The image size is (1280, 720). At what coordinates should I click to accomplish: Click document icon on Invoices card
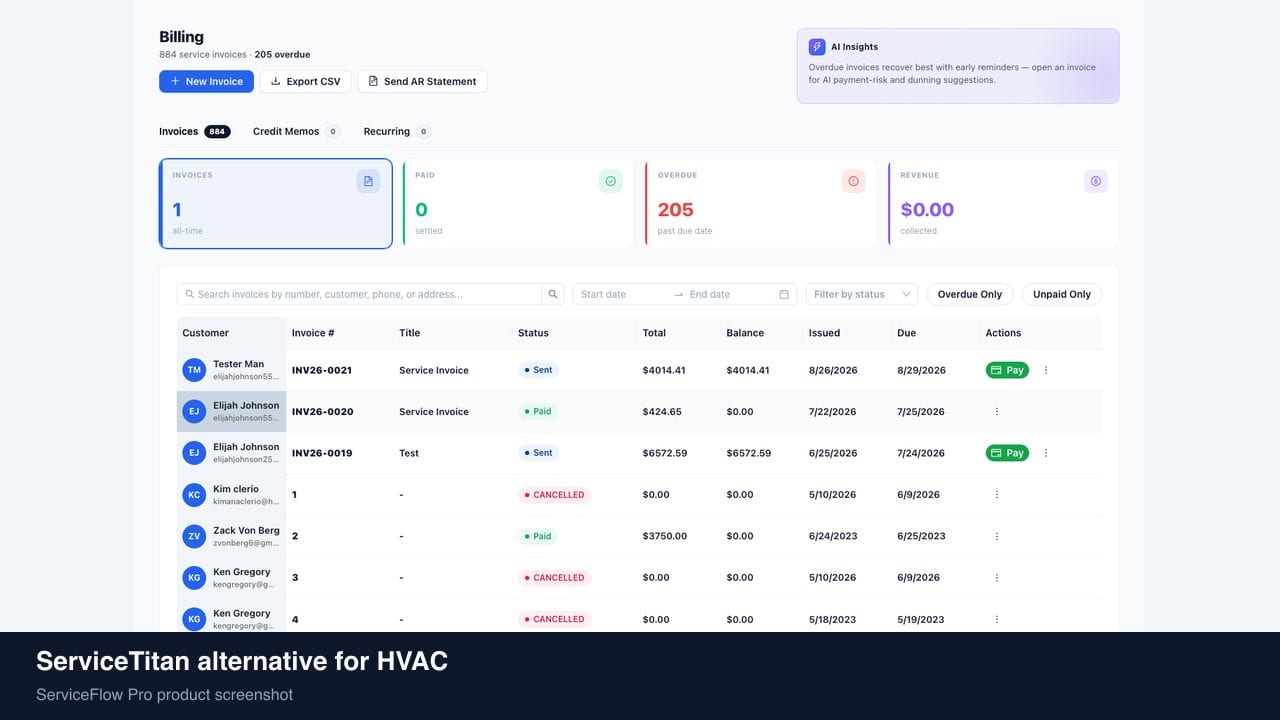click(x=368, y=181)
